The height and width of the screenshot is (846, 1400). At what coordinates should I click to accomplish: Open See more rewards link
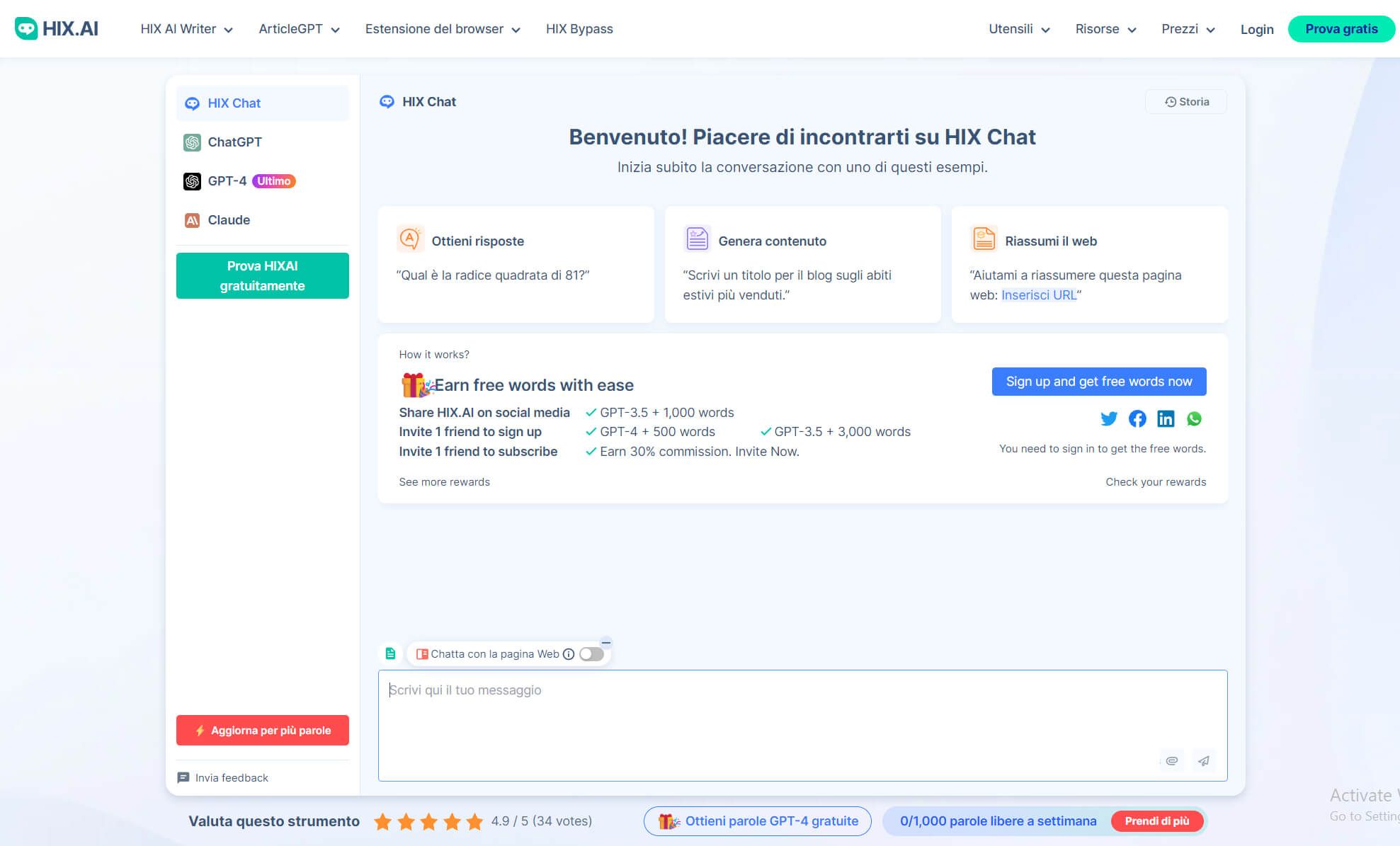pyautogui.click(x=444, y=482)
